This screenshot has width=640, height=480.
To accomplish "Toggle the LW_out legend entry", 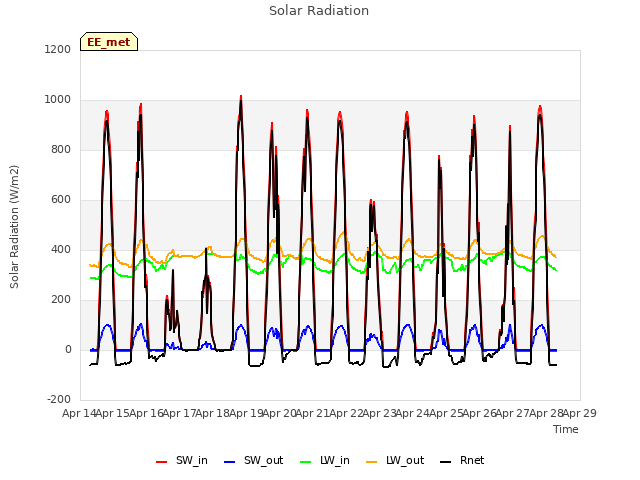I will [395, 461].
